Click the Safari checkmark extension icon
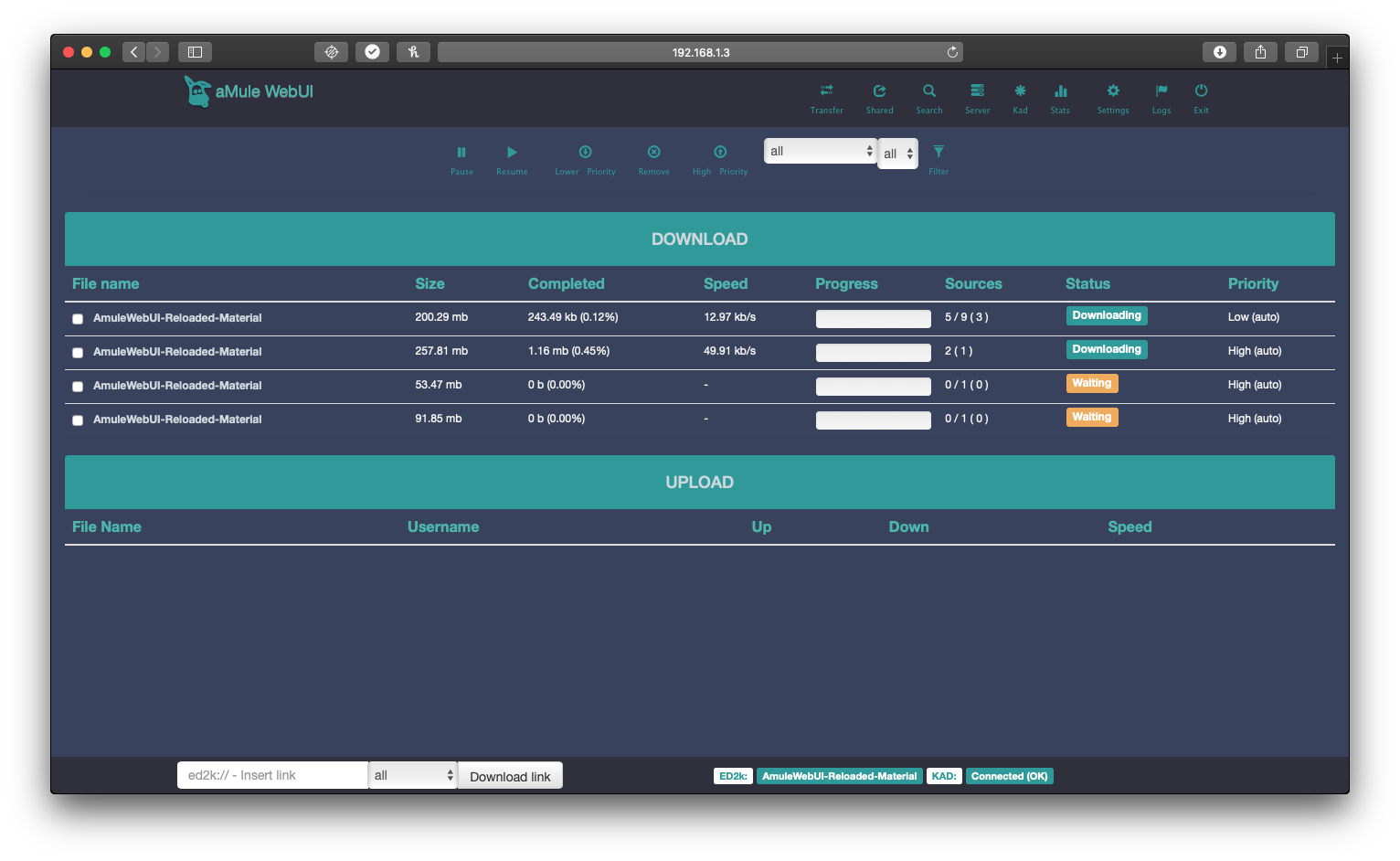This screenshot has width=1400, height=861. pos(372,52)
